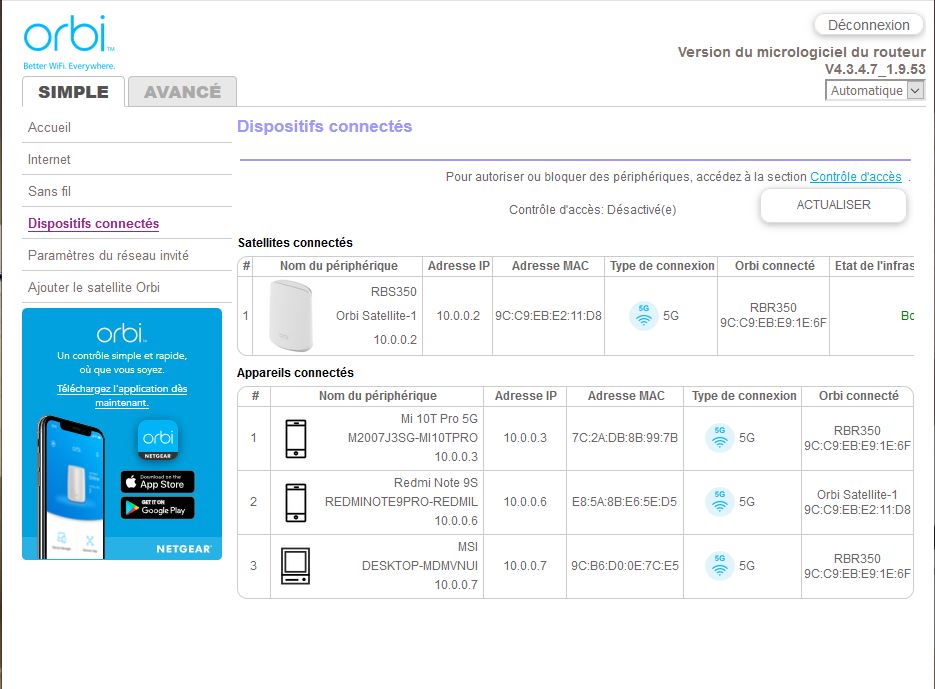
Task: Tap the App Store download badge
Action: 158,482
